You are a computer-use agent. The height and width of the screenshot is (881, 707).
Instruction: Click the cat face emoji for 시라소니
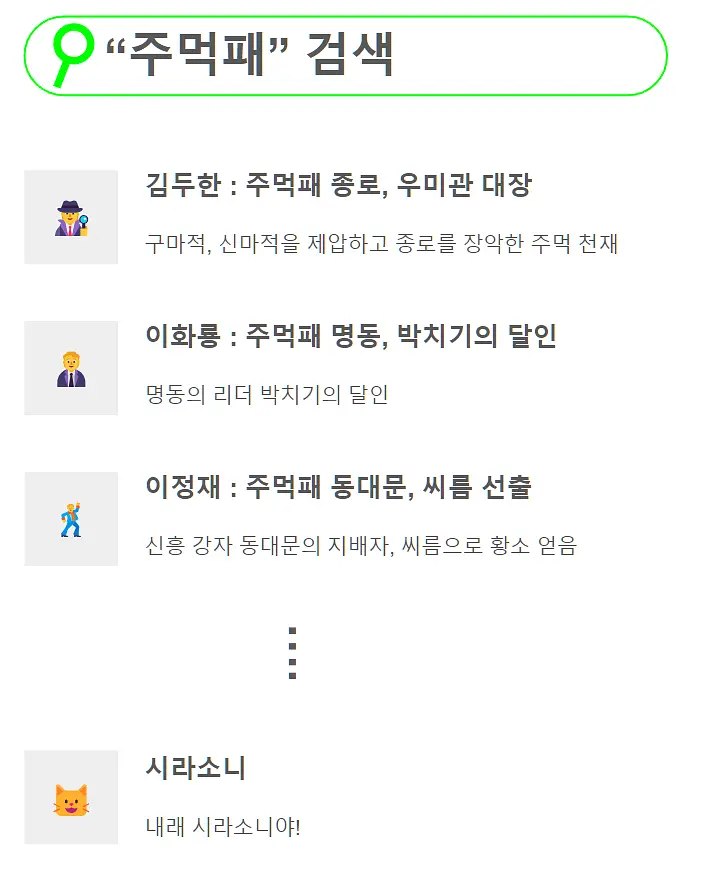[x=71, y=800]
